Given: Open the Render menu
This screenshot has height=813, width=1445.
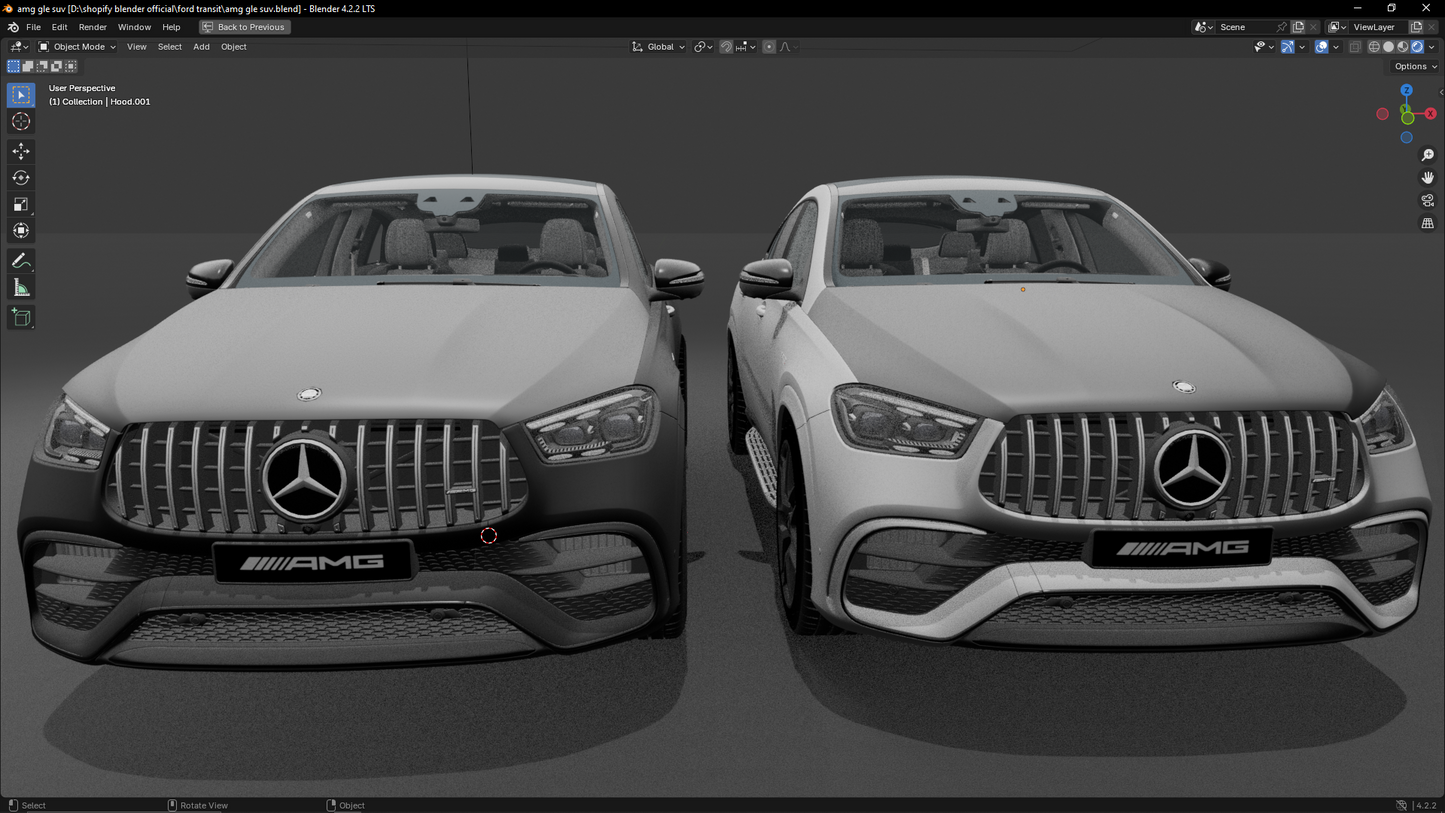Looking at the screenshot, I should point(92,27).
